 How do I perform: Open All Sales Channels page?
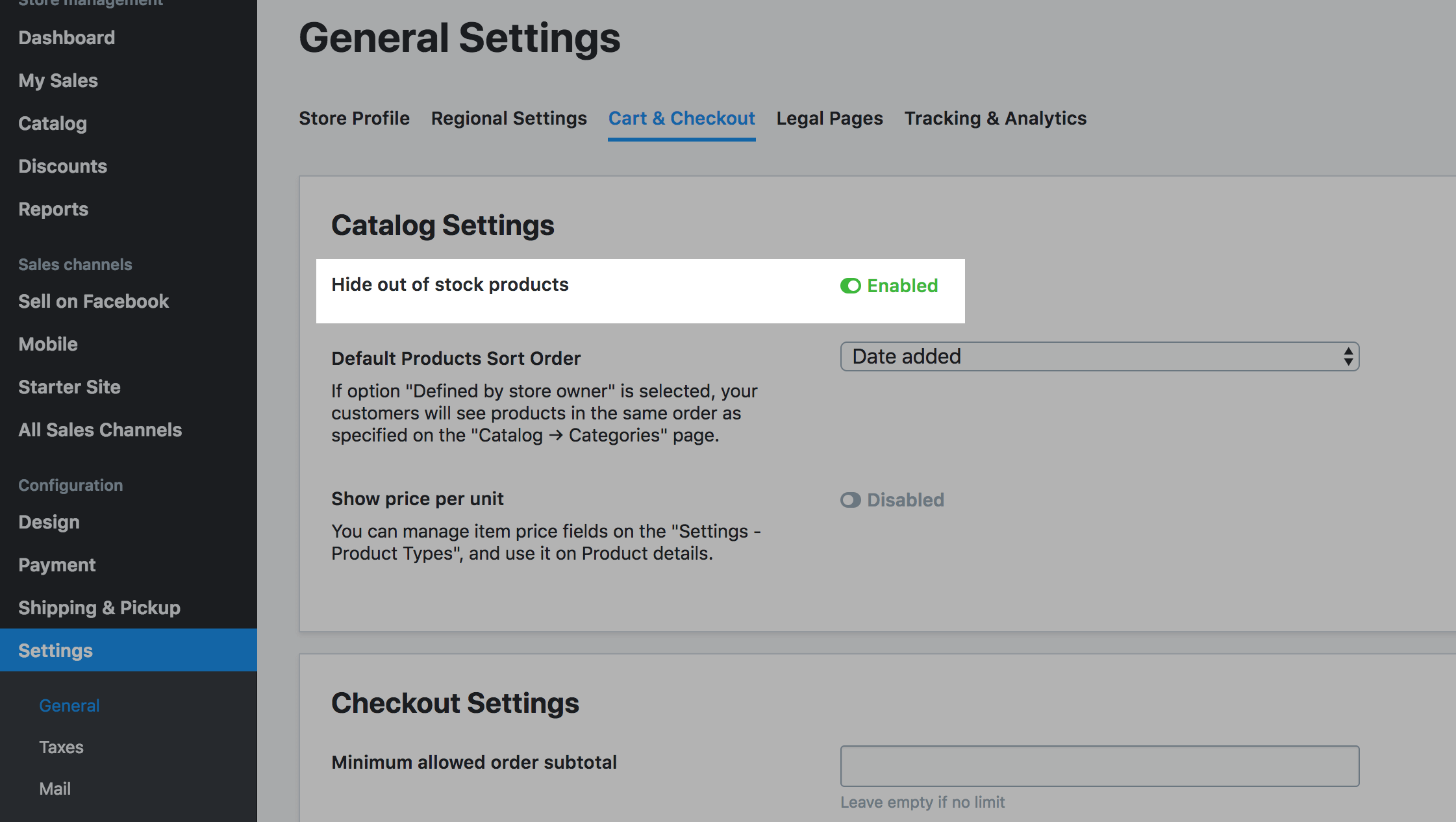coord(100,430)
